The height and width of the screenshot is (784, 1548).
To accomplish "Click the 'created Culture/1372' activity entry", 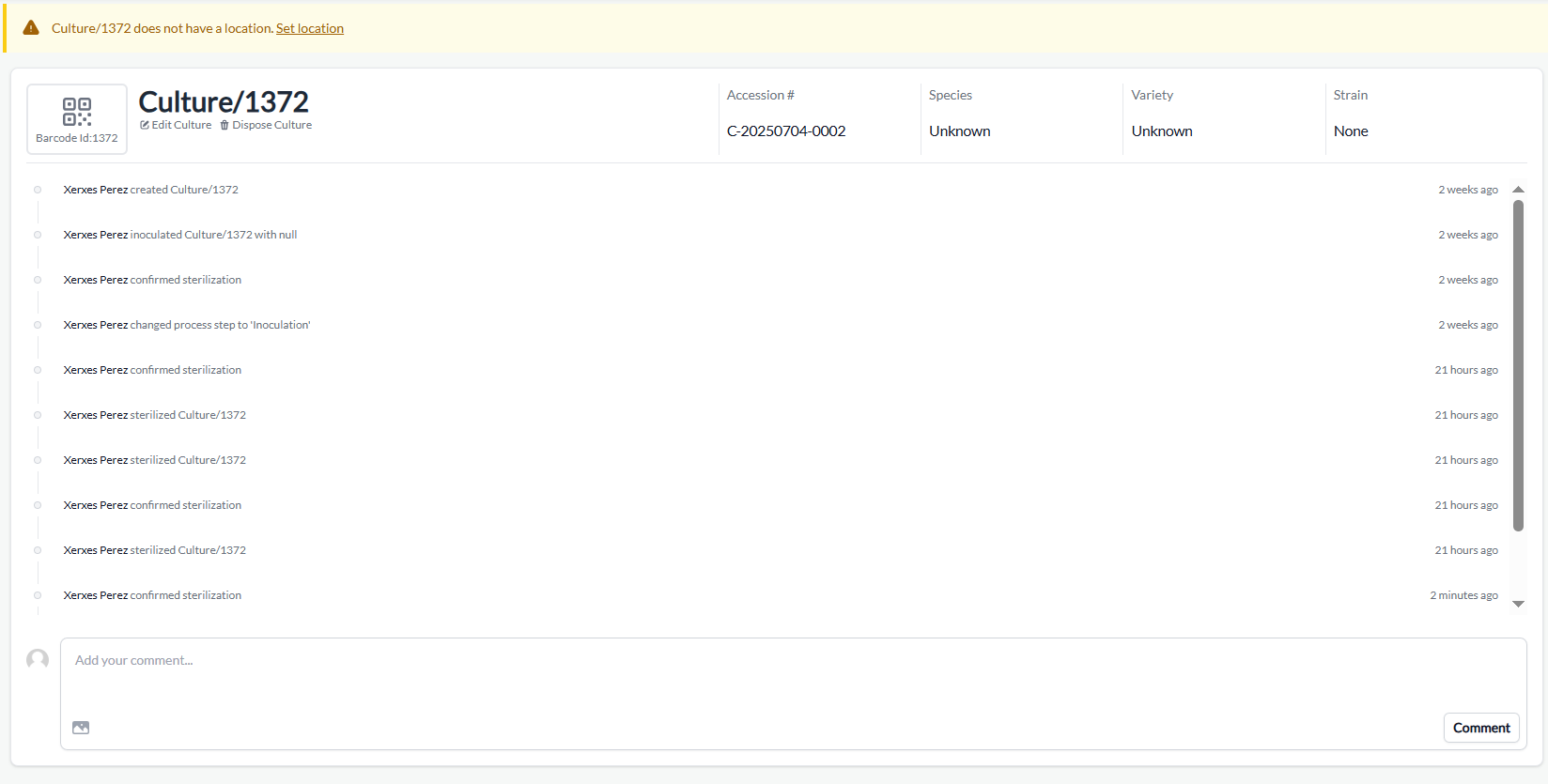I will (151, 190).
